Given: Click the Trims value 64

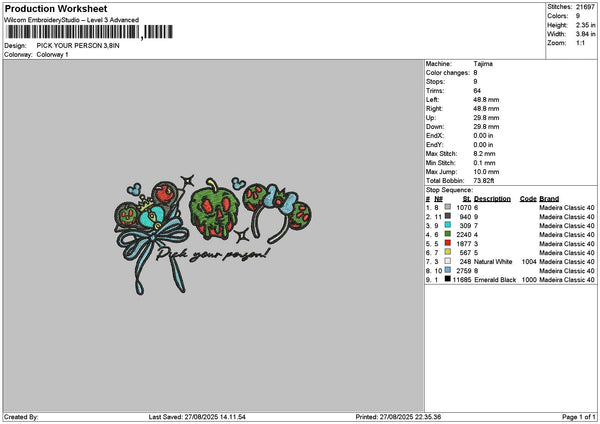Looking at the screenshot, I should [x=477, y=91].
